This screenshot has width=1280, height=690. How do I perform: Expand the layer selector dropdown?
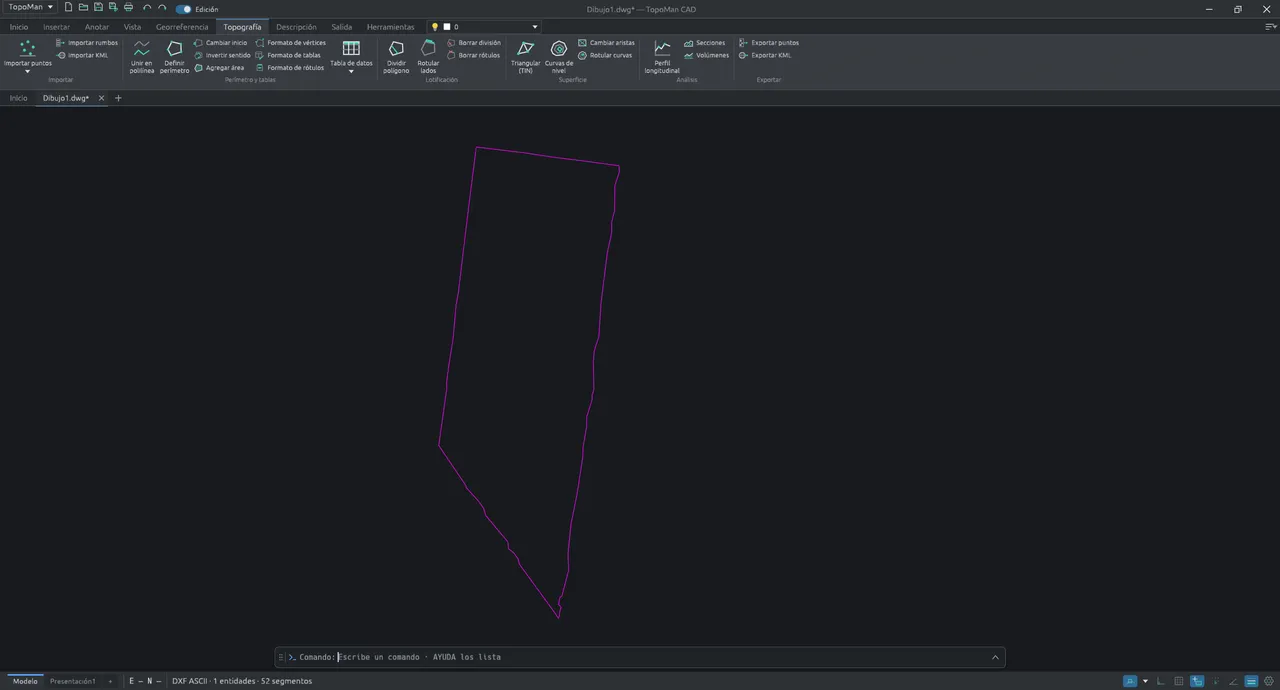(x=535, y=27)
